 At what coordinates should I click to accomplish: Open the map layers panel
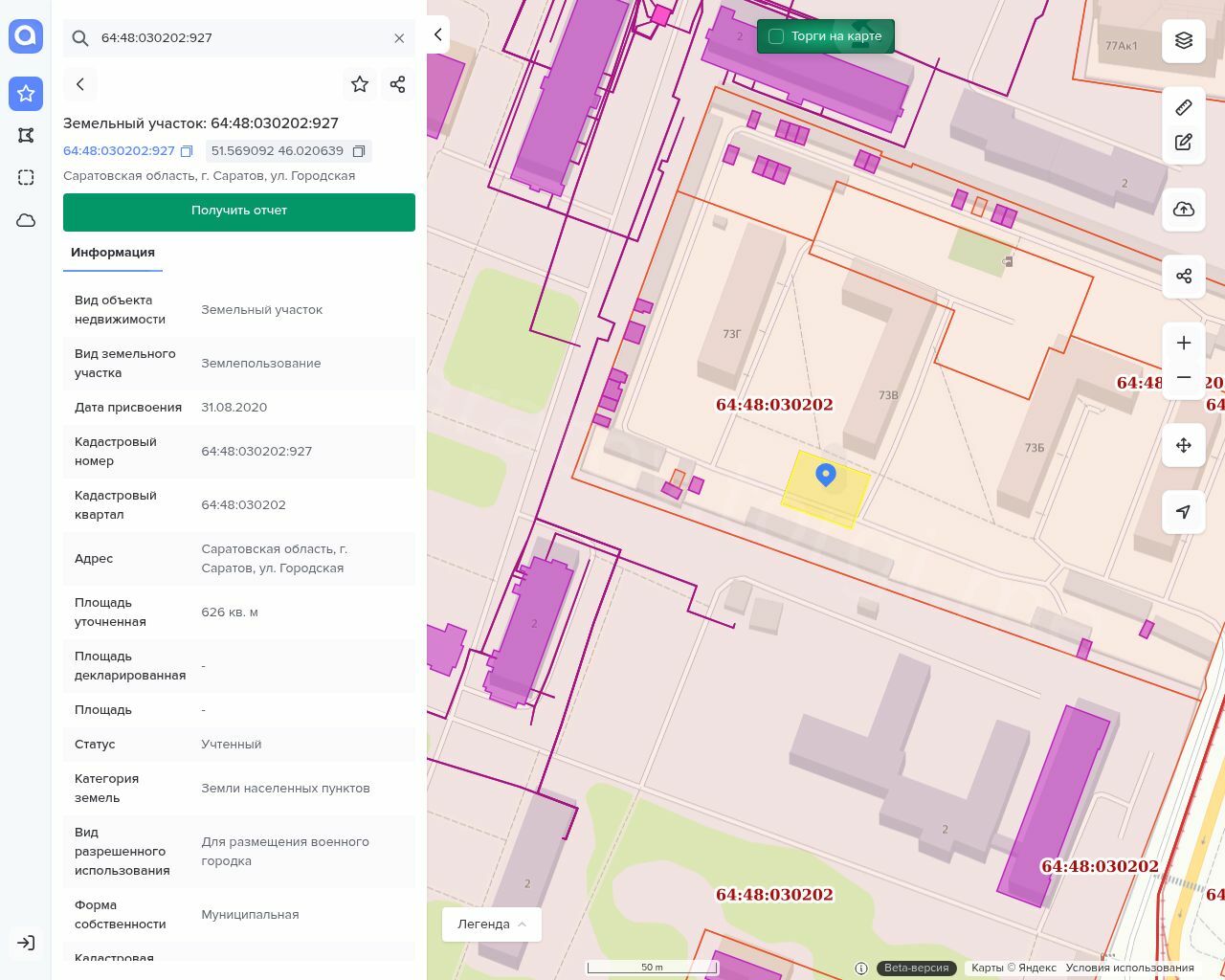[1184, 40]
